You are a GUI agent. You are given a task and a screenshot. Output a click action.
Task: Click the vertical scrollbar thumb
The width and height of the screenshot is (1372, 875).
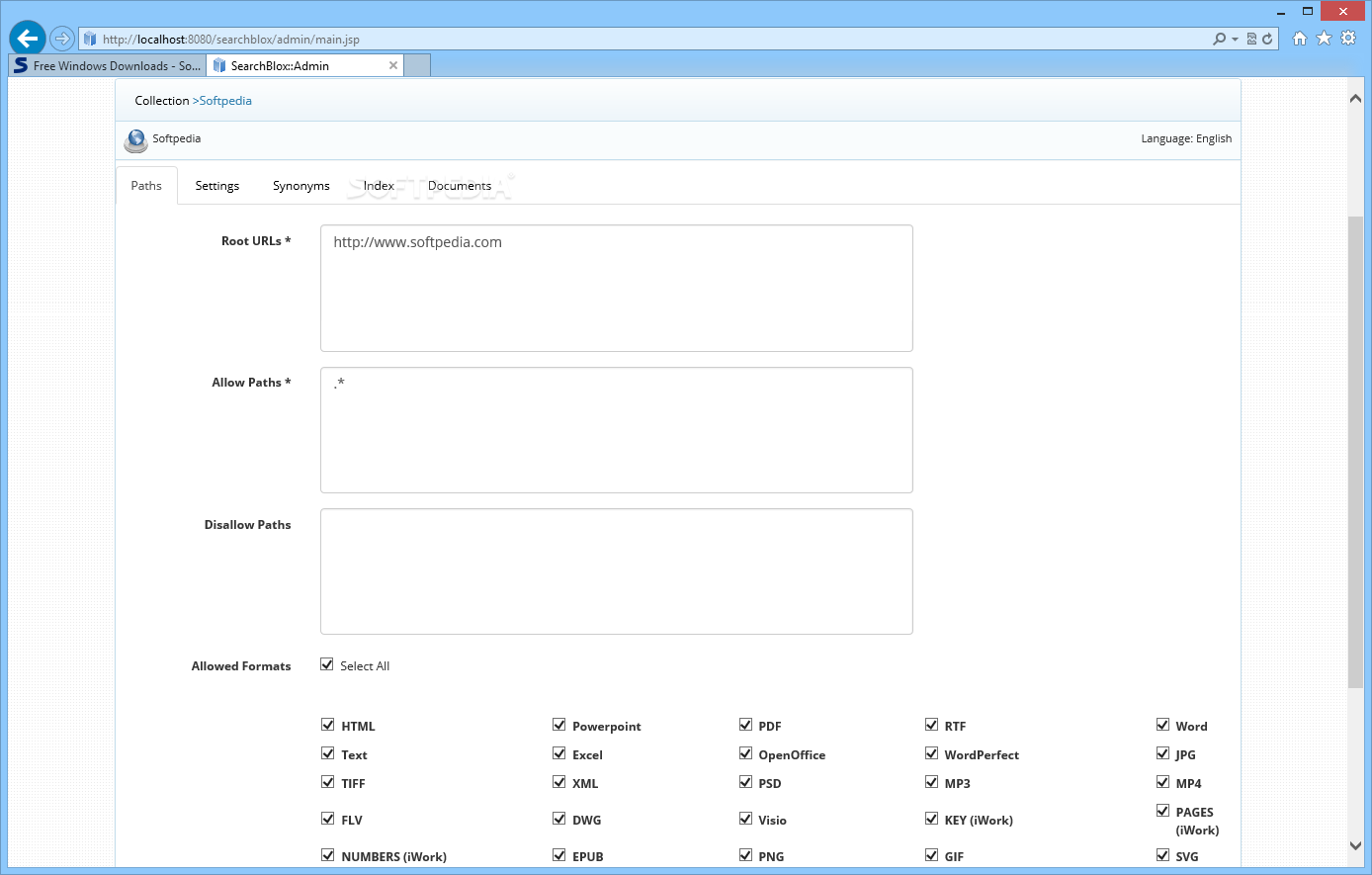point(1355,450)
